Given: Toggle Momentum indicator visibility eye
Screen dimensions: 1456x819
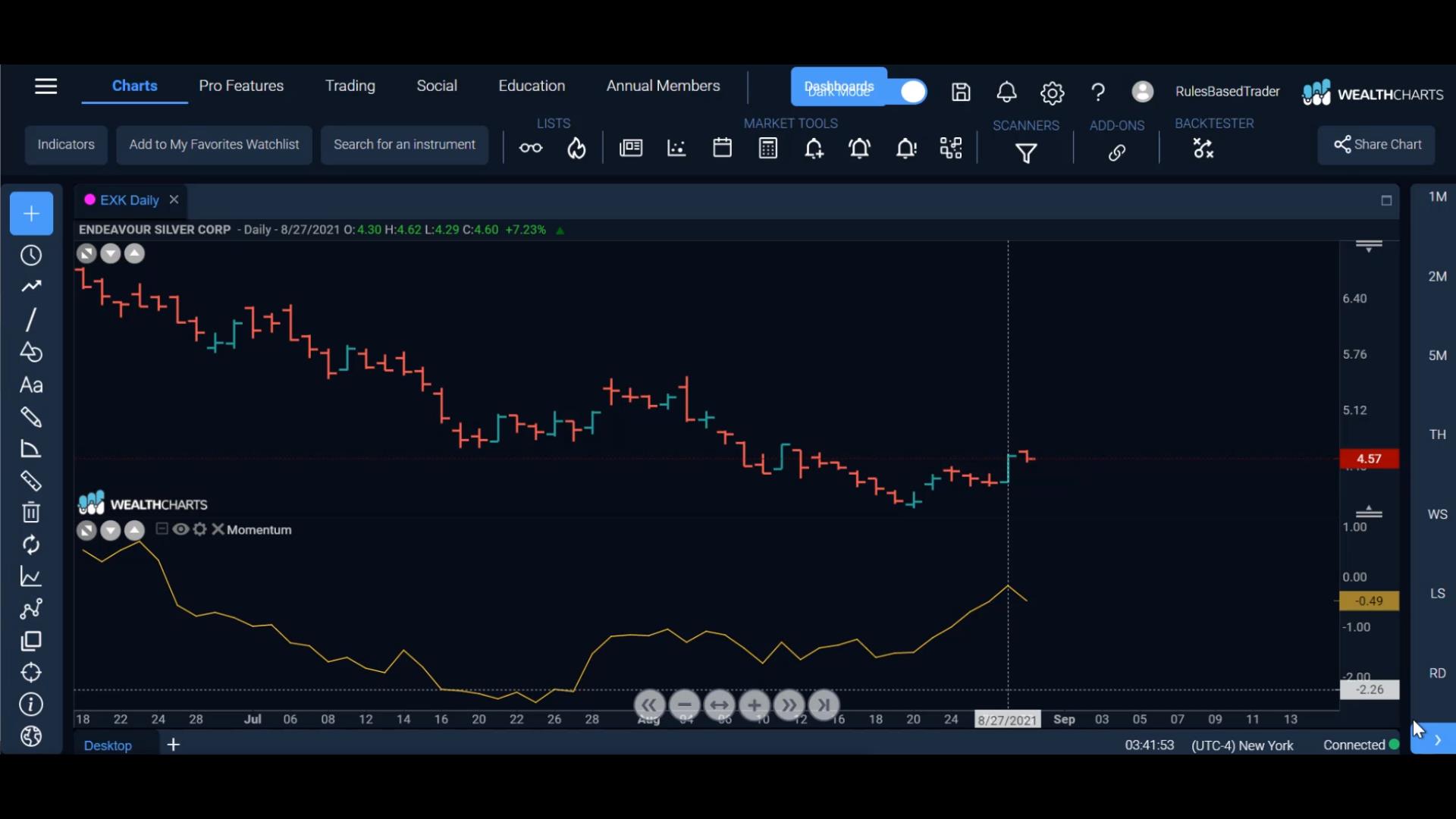Looking at the screenshot, I should click(180, 529).
